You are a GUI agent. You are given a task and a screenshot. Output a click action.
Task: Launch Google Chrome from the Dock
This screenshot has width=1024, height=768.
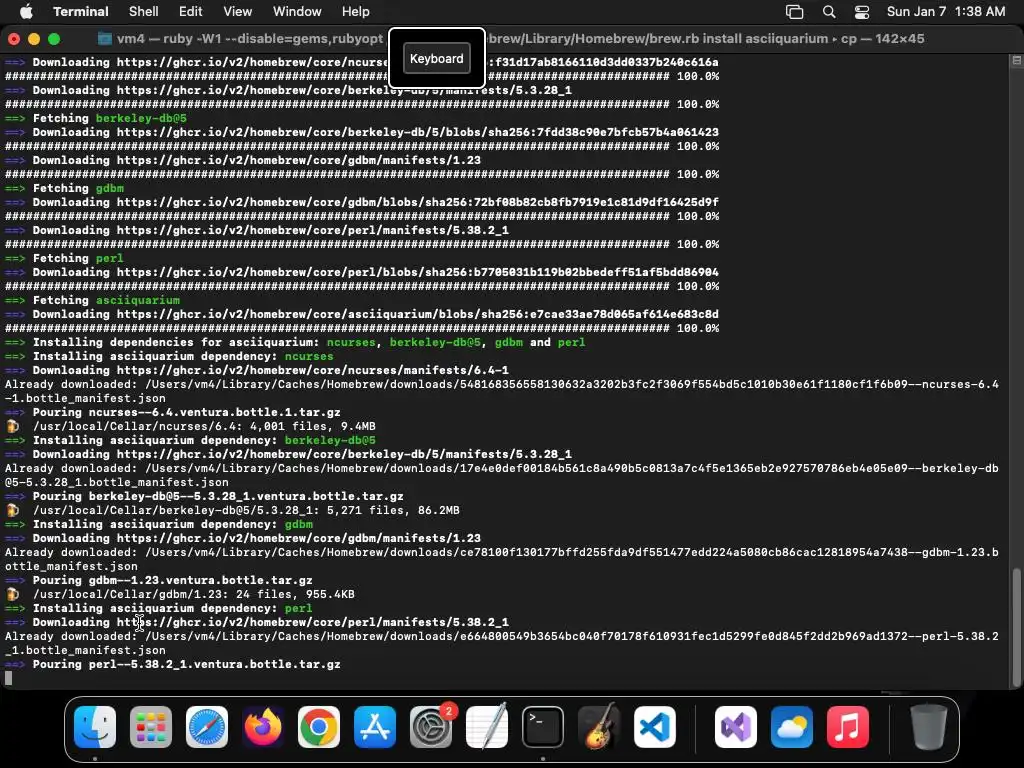pos(319,726)
